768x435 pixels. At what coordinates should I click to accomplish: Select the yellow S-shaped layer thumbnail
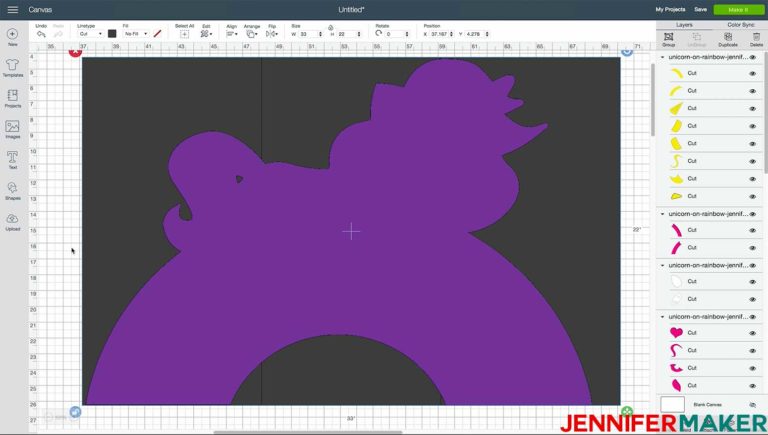coord(676,161)
